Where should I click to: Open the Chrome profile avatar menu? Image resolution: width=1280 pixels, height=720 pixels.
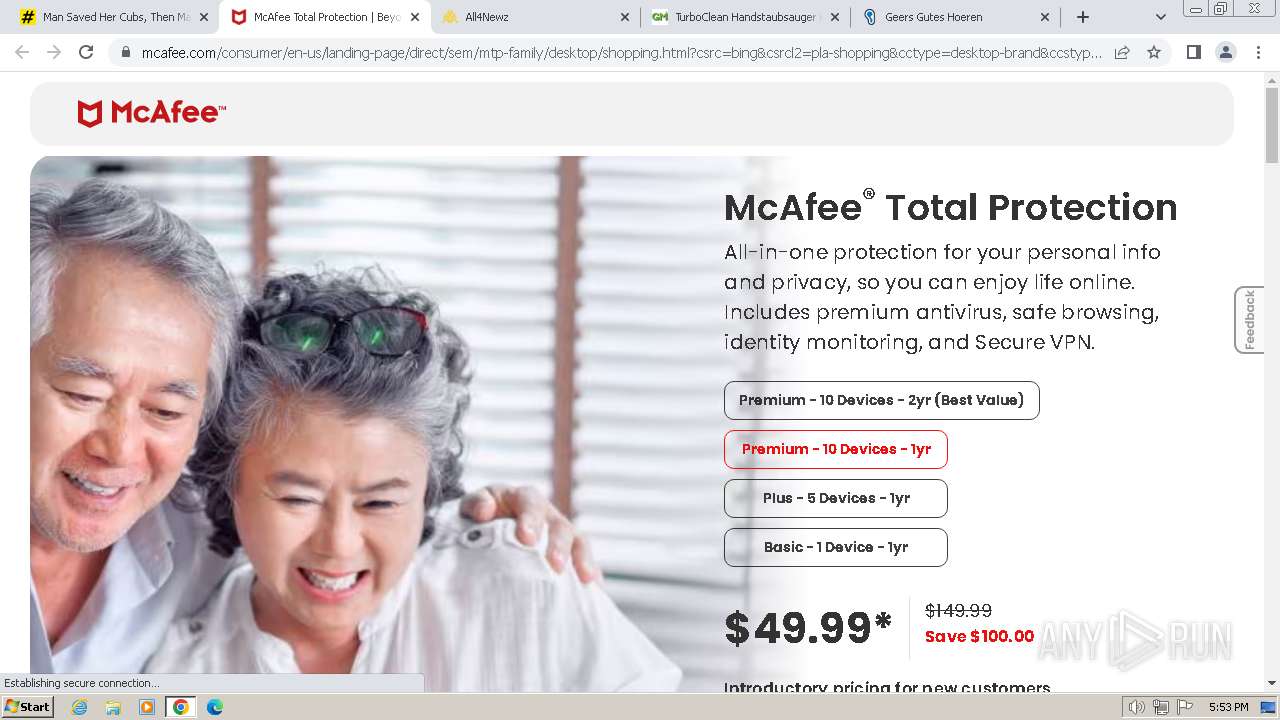(x=1225, y=52)
